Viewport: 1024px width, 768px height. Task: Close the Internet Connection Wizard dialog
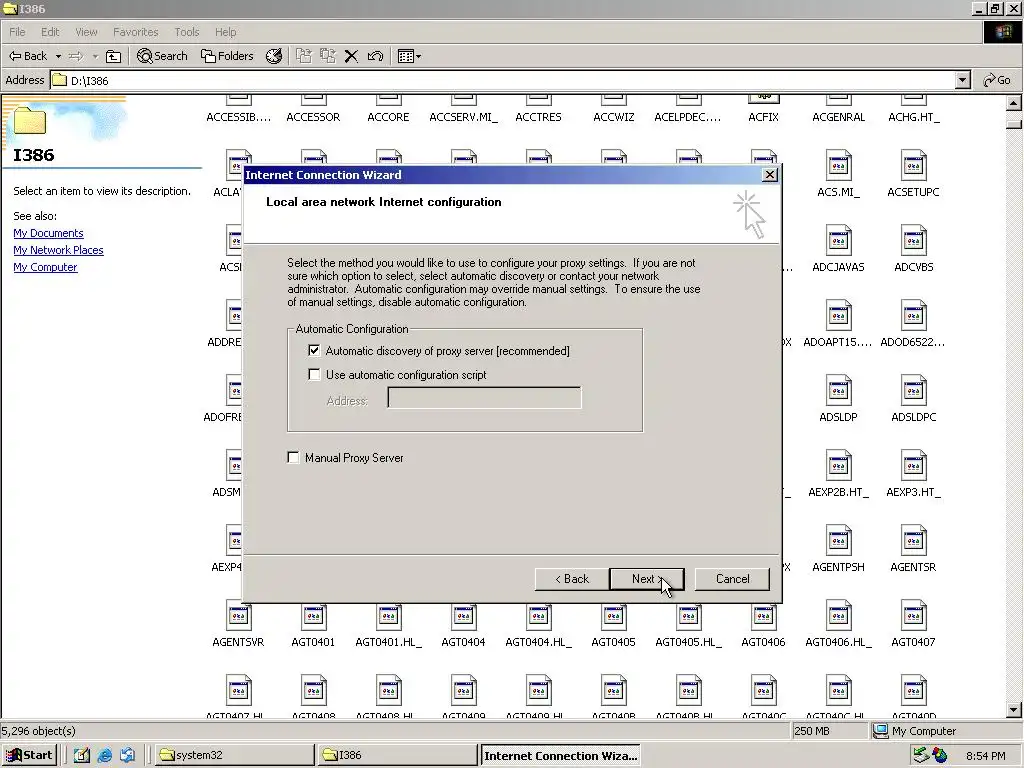pyautogui.click(x=770, y=174)
